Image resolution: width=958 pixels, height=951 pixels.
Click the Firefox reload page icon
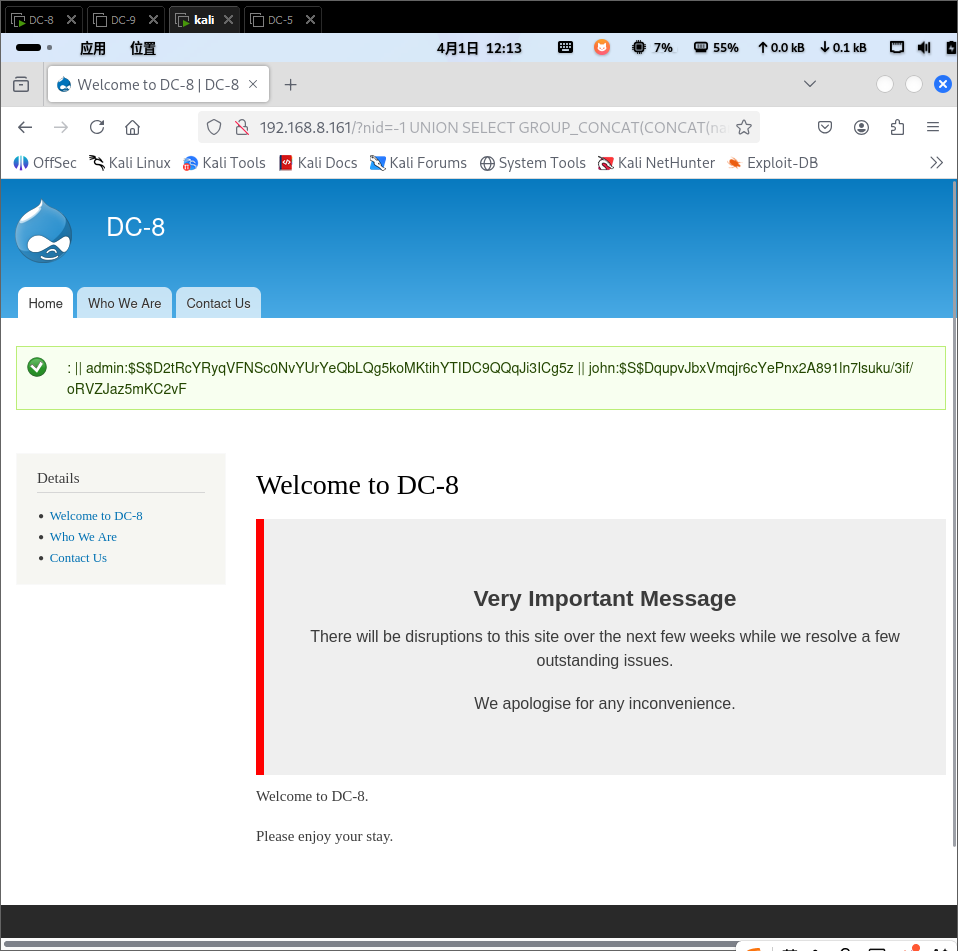point(97,127)
